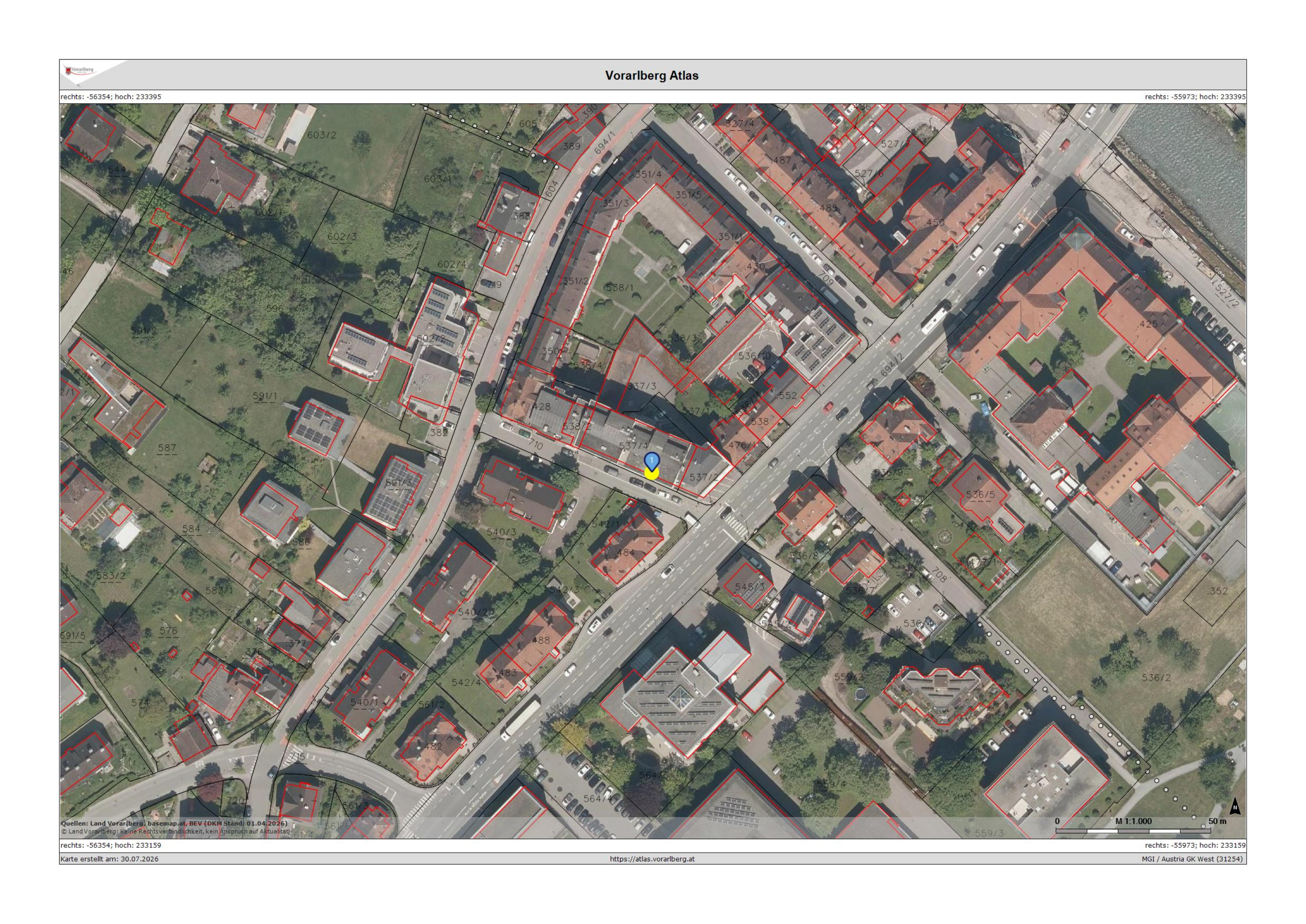This screenshot has height=924, width=1306.
Task: Select the 'MGI / Austria GK West (31254)' text
Action: click(1193, 859)
